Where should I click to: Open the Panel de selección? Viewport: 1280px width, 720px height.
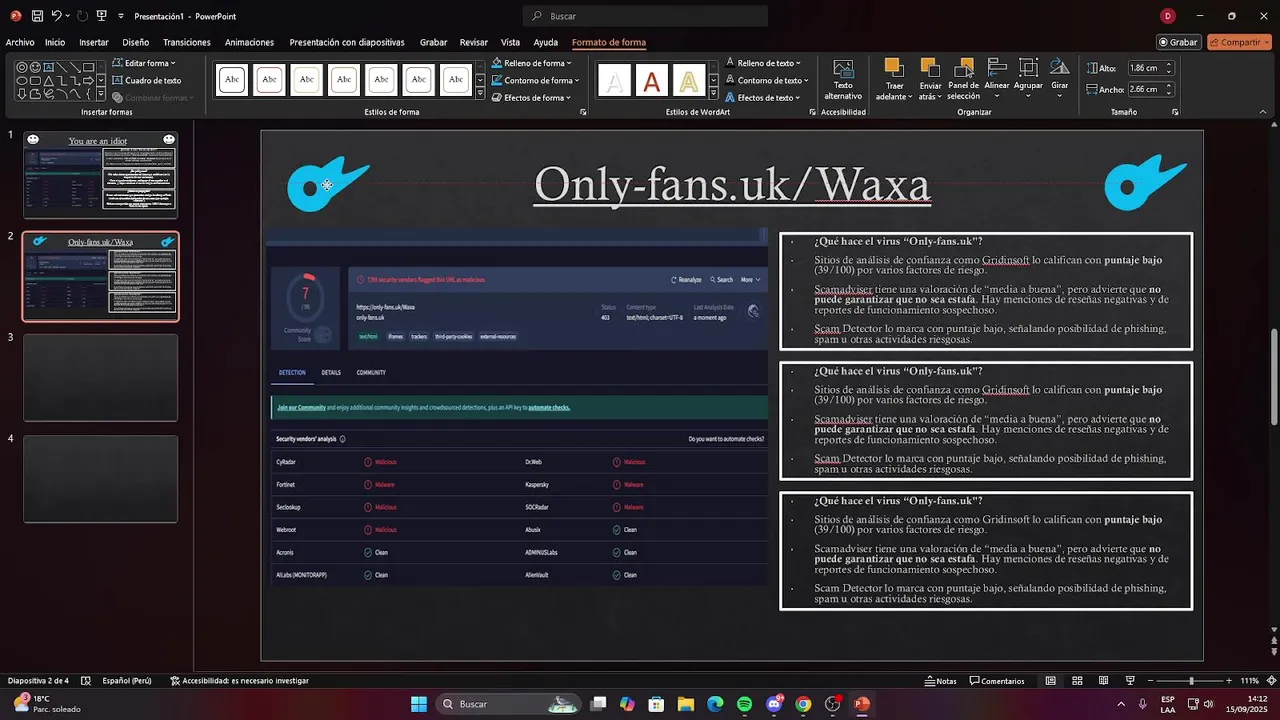pos(964,79)
